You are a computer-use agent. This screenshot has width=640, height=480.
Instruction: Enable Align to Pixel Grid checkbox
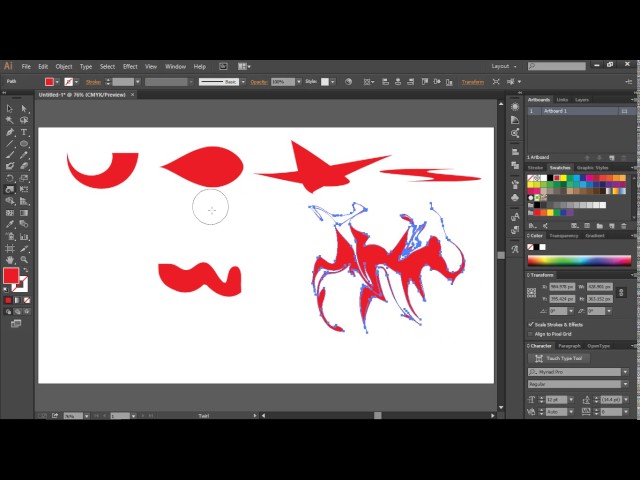click(531, 334)
